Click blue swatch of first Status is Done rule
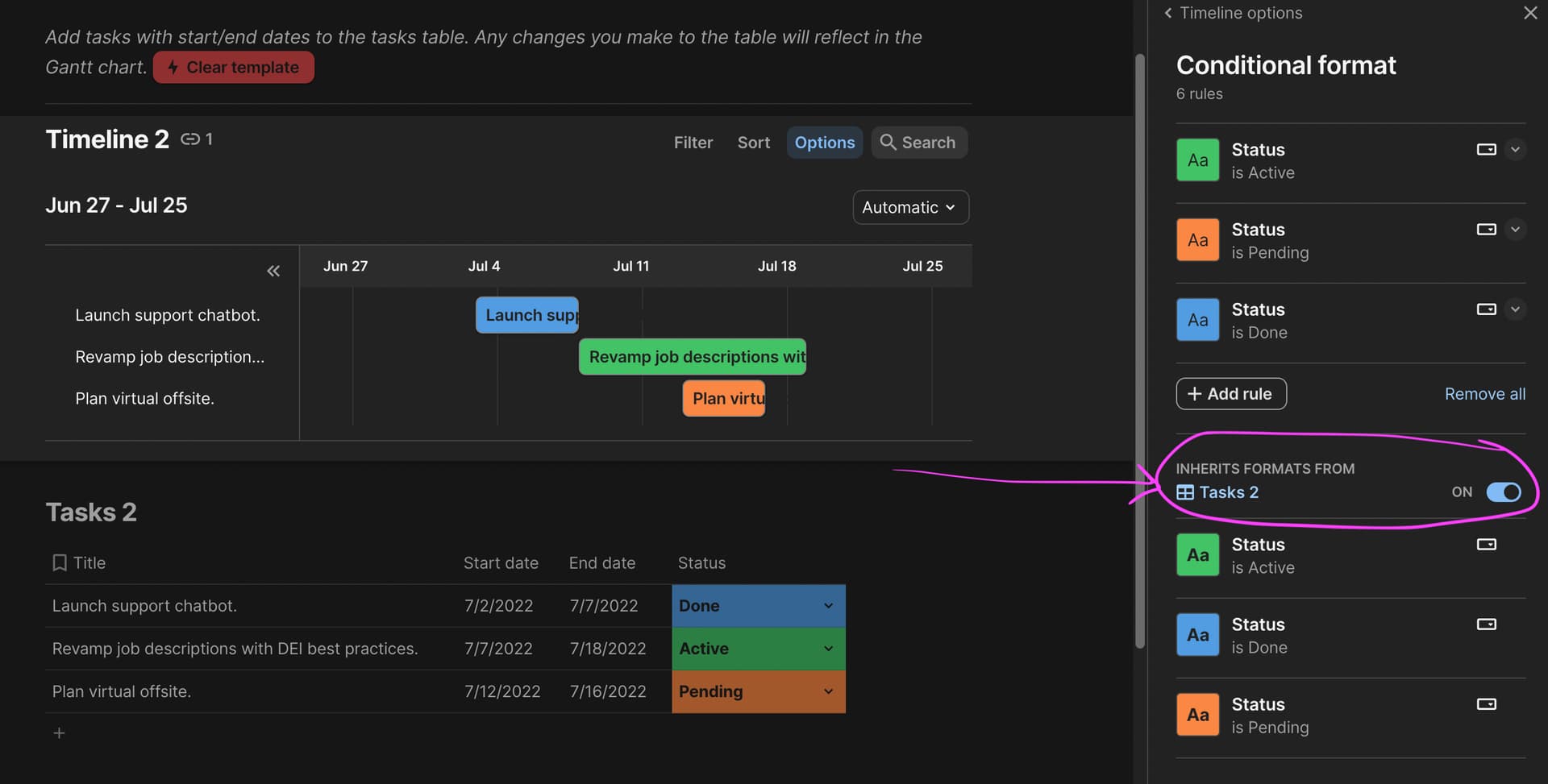1548x784 pixels. [x=1197, y=320]
